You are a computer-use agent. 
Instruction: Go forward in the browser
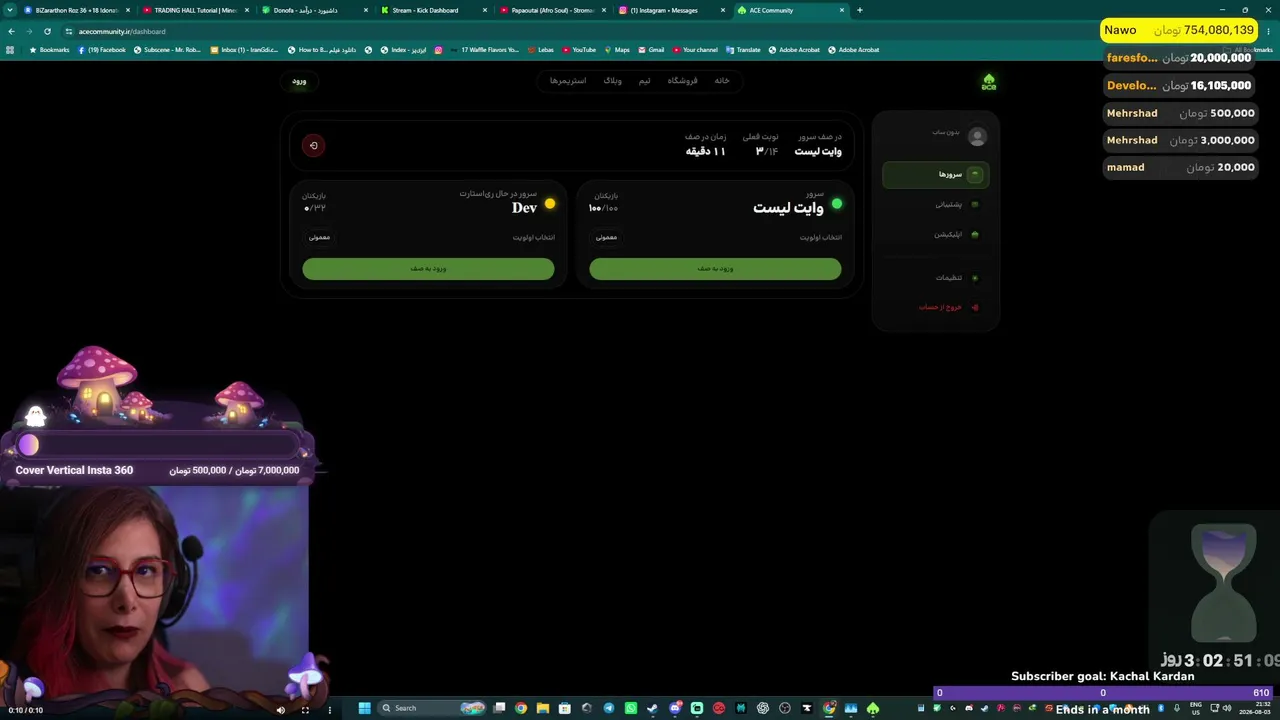click(29, 31)
